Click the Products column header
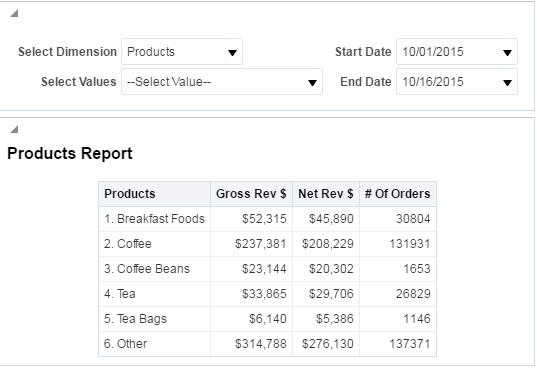Image resolution: width=537 pixels, height=369 pixels. pyautogui.click(x=154, y=194)
